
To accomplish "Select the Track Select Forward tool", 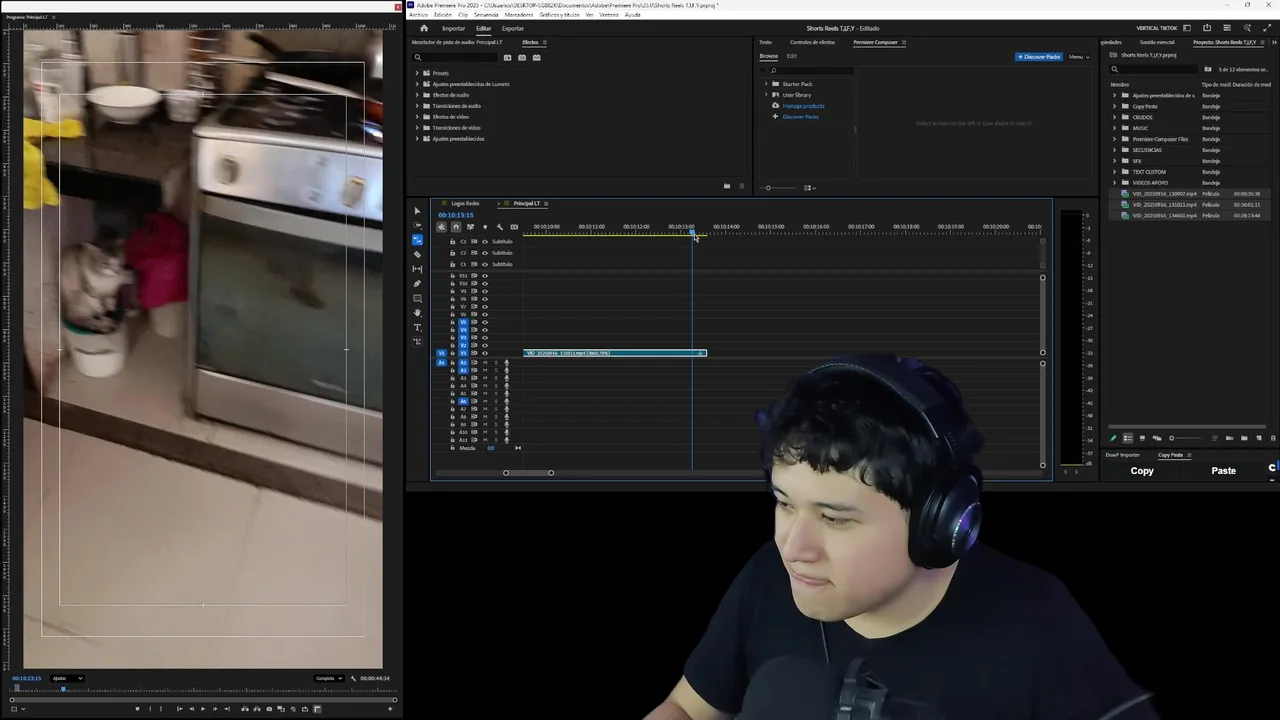I will 418,226.
